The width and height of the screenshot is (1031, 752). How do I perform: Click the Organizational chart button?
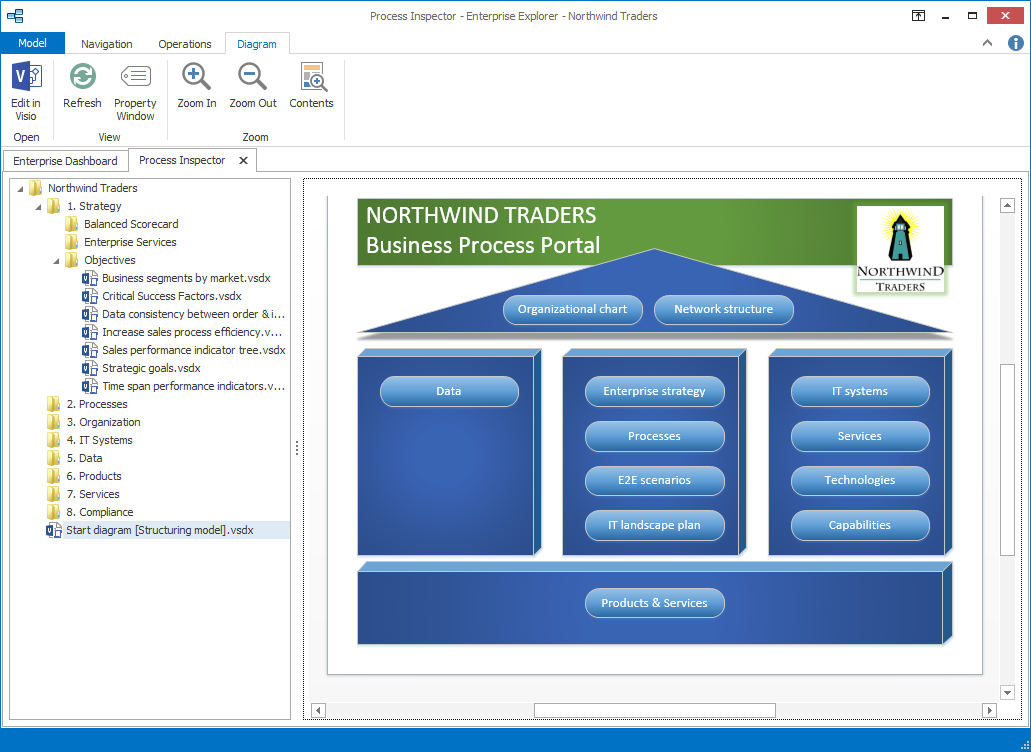click(x=572, y=310)
